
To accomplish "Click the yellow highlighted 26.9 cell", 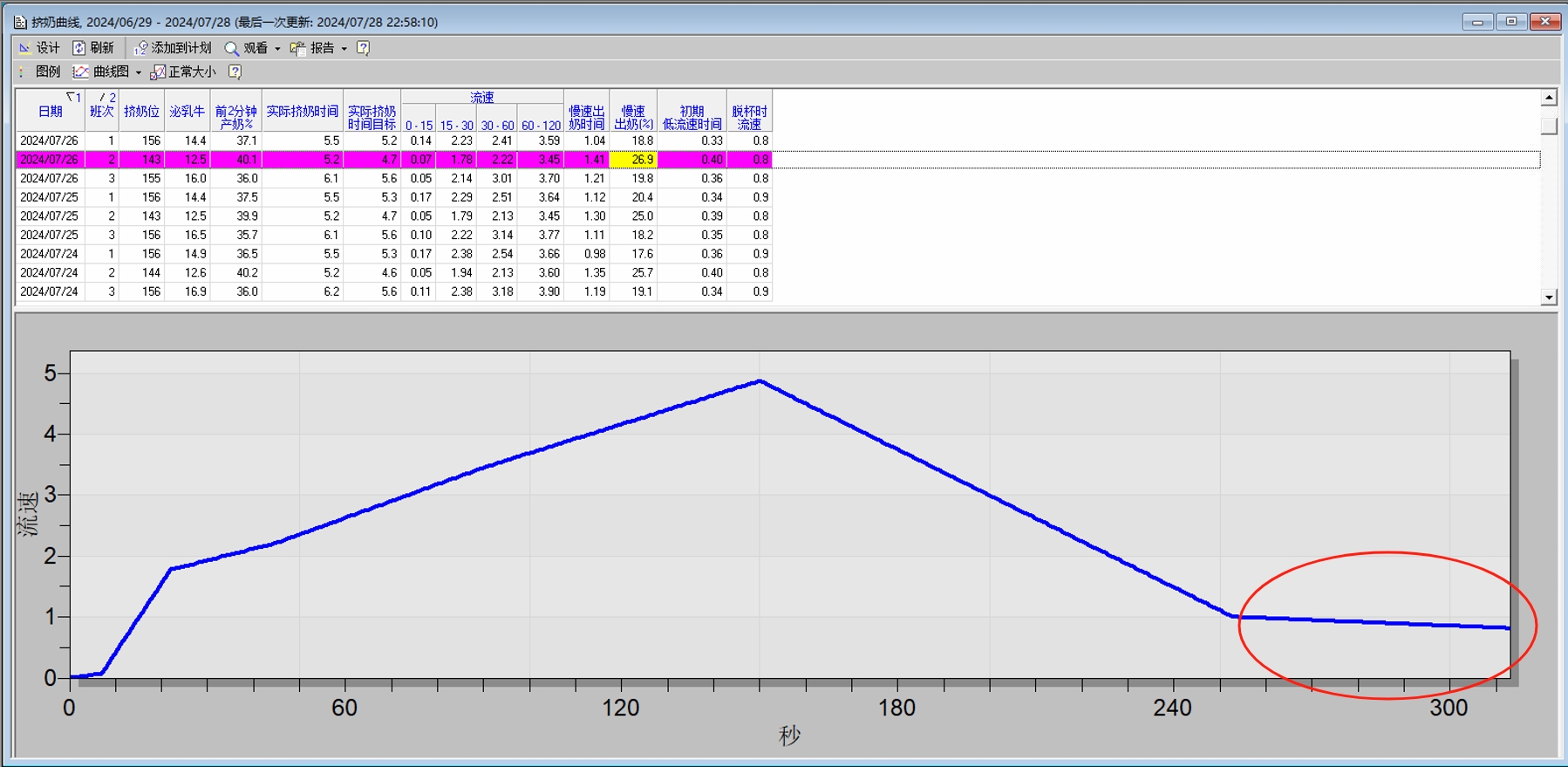I will click(x=633, y=160).
